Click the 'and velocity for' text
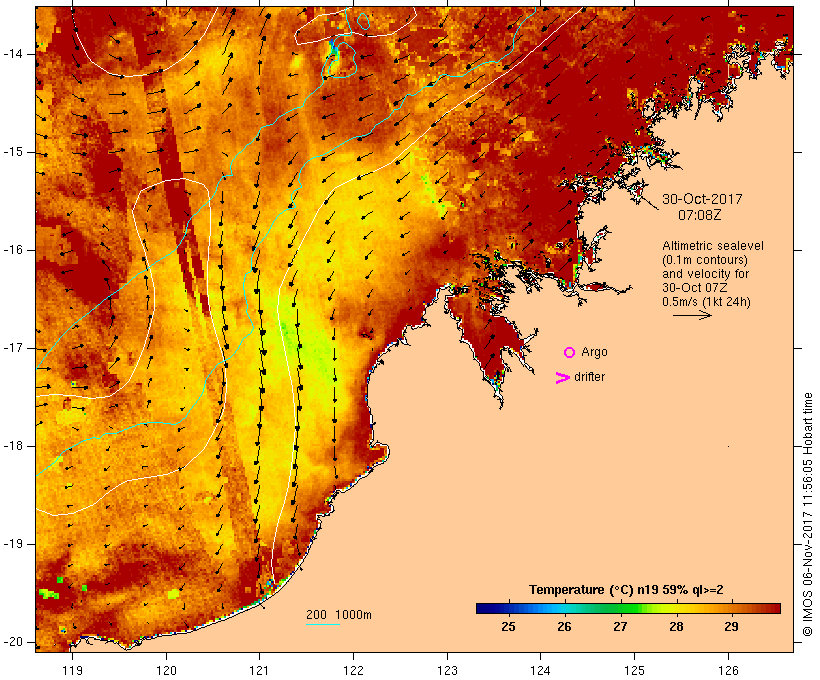The image size is (820, 680). click(x=705, y=274)
